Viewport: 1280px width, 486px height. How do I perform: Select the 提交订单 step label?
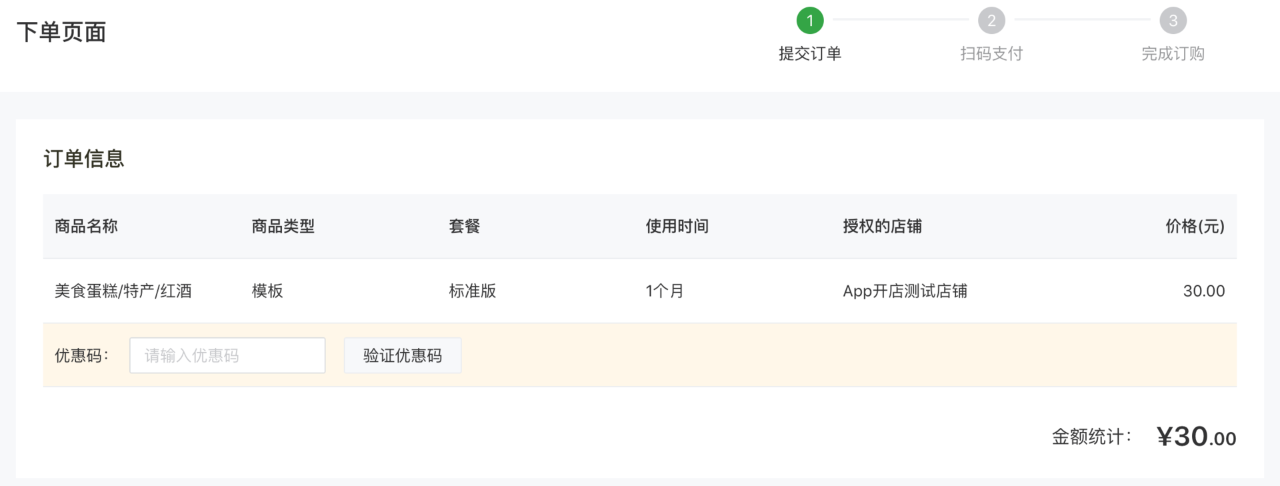tap(810, 54)
